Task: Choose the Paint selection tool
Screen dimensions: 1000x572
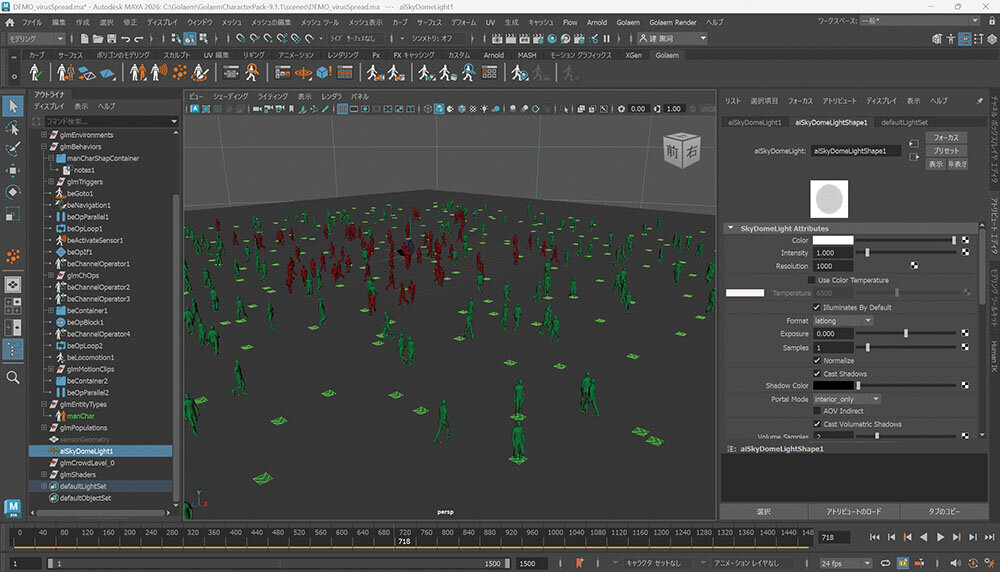Action: click(x=13, y=149)
